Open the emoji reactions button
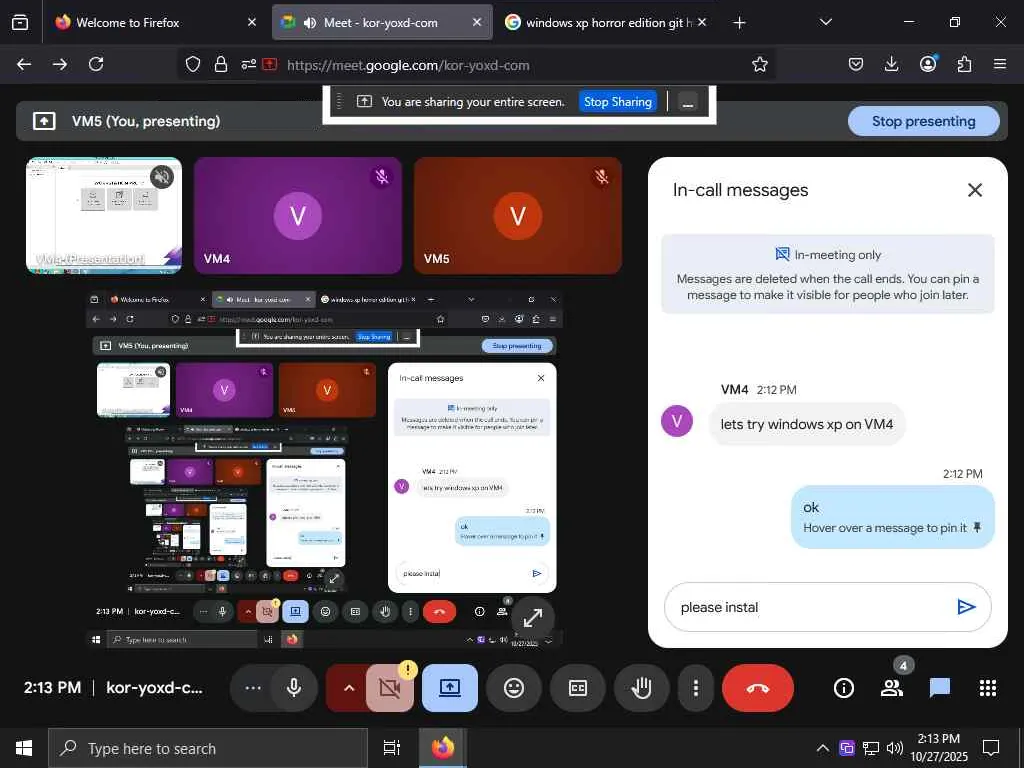The height and width of the screenshot is (768, 1024). pyautogui.click(x=514, y=688)
